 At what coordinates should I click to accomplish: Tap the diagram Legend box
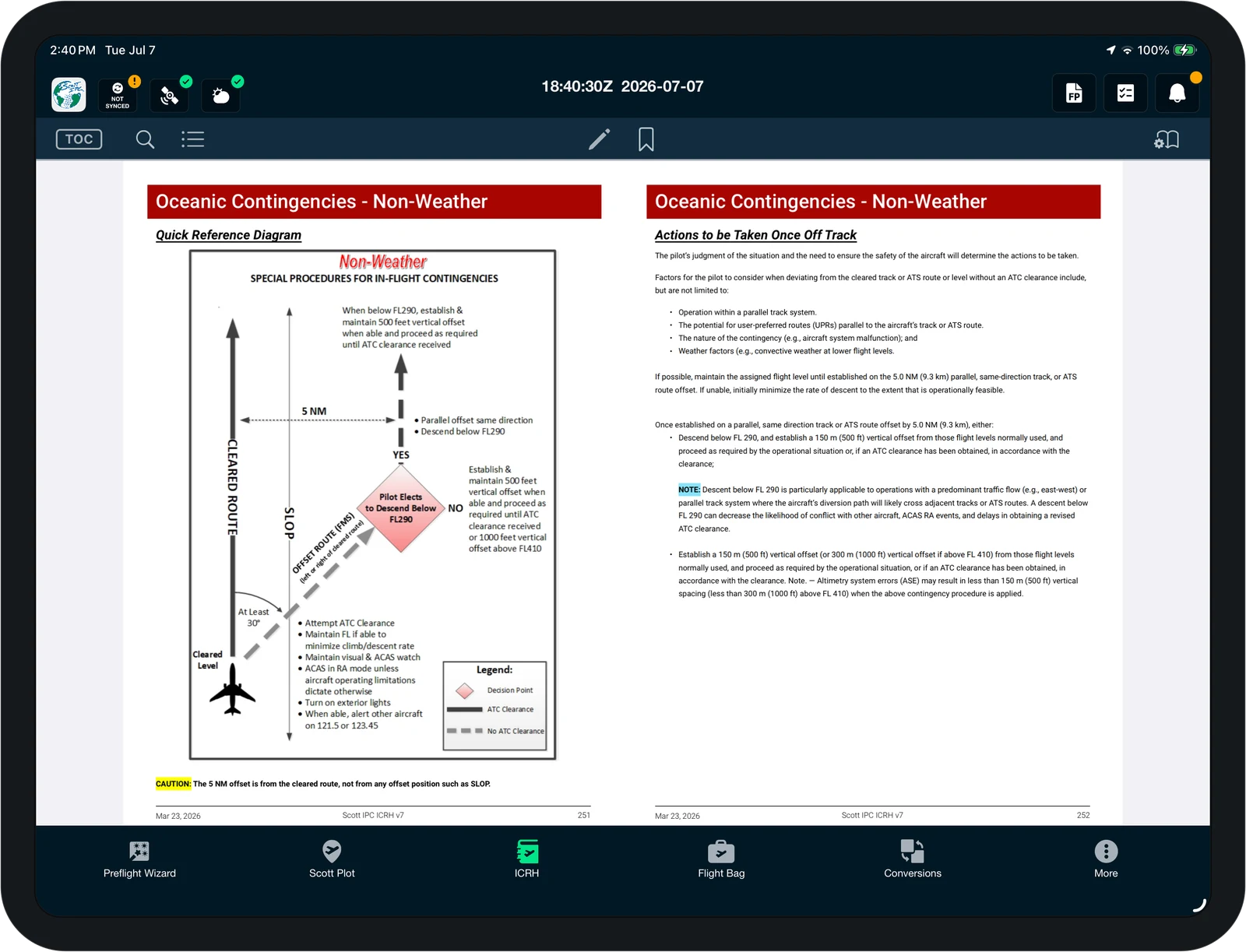point(495,706)
